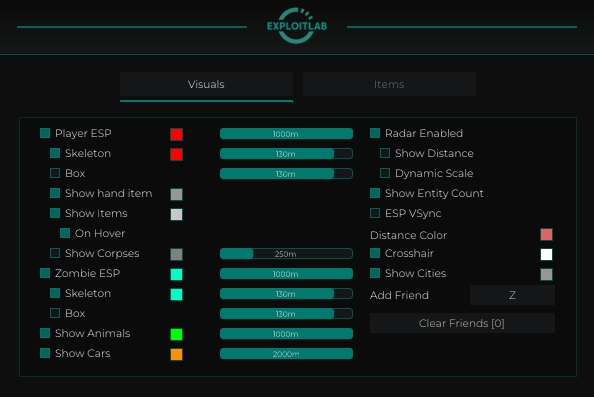
Task: Click Box 130m slider under Zombie ESP
Action: [x=286, y=314]
